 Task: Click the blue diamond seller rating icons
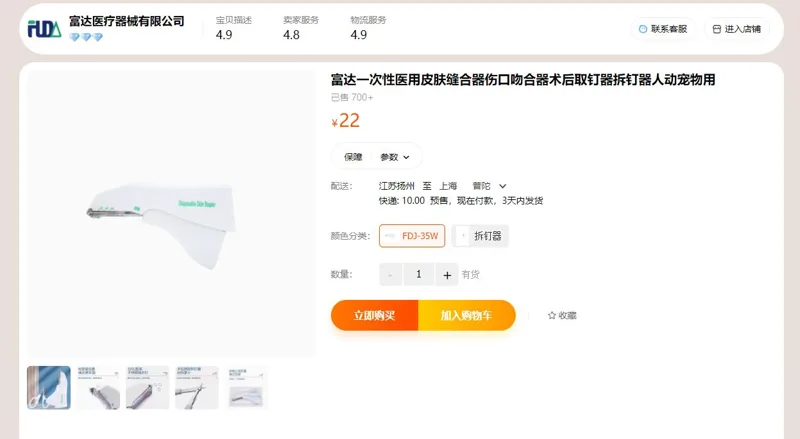pyautogui.click(x=86, y=37)
